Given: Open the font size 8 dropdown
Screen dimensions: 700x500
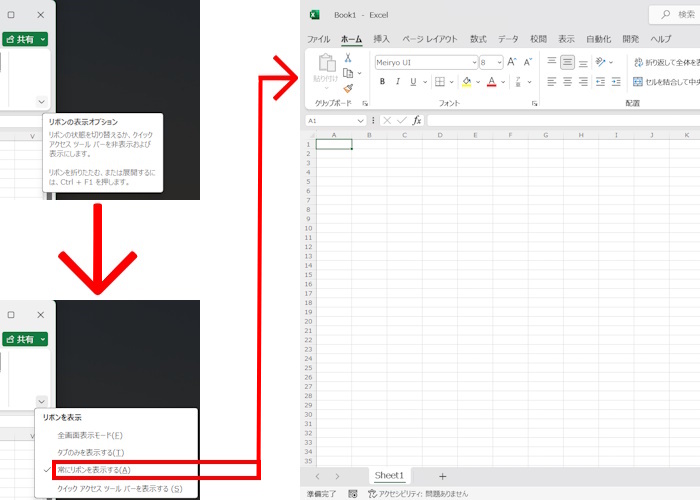Looking at the screenshot, I should pos(499,62).
